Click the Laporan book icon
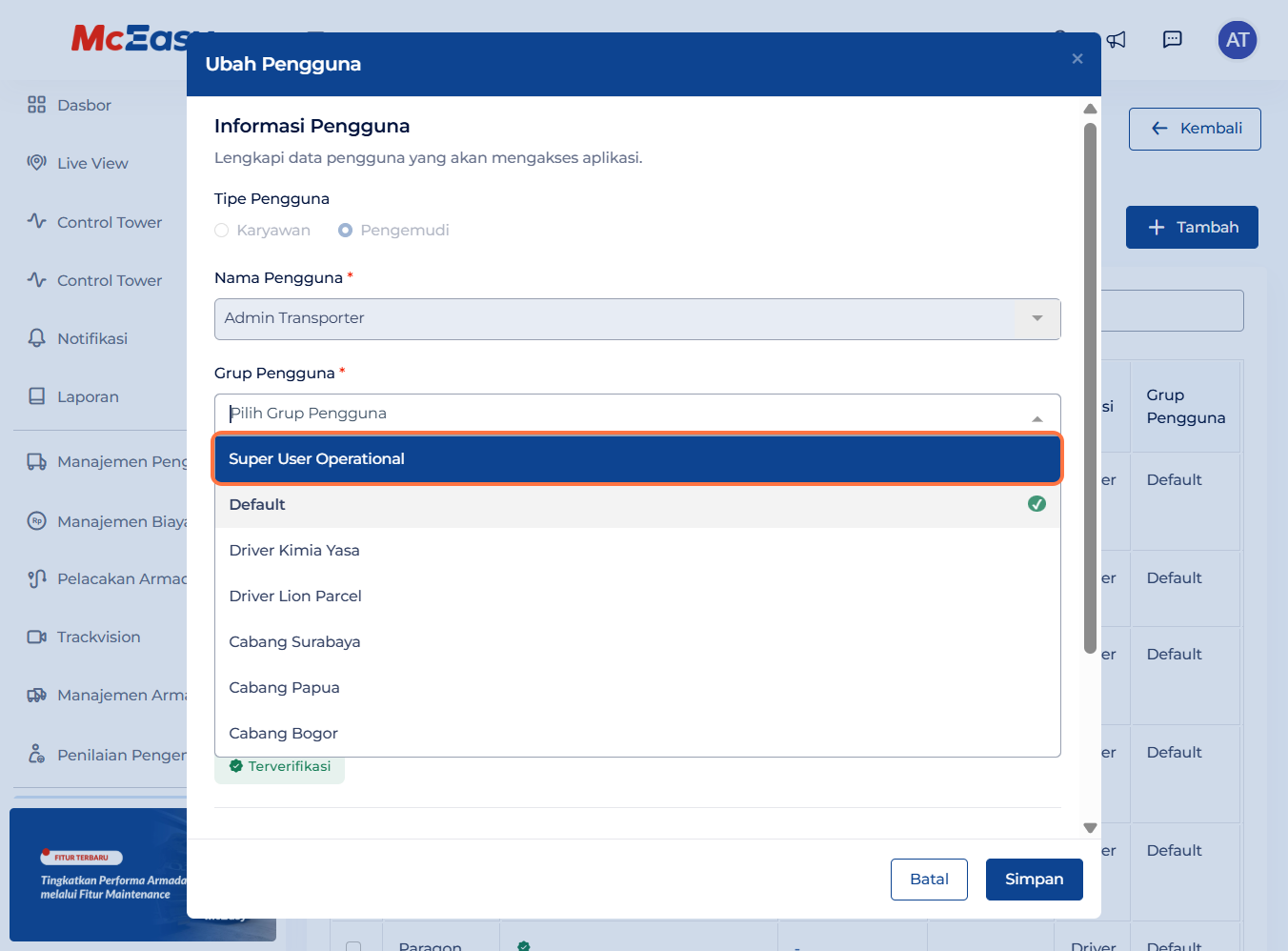1288x951 pixels. [x=36, y=396]
